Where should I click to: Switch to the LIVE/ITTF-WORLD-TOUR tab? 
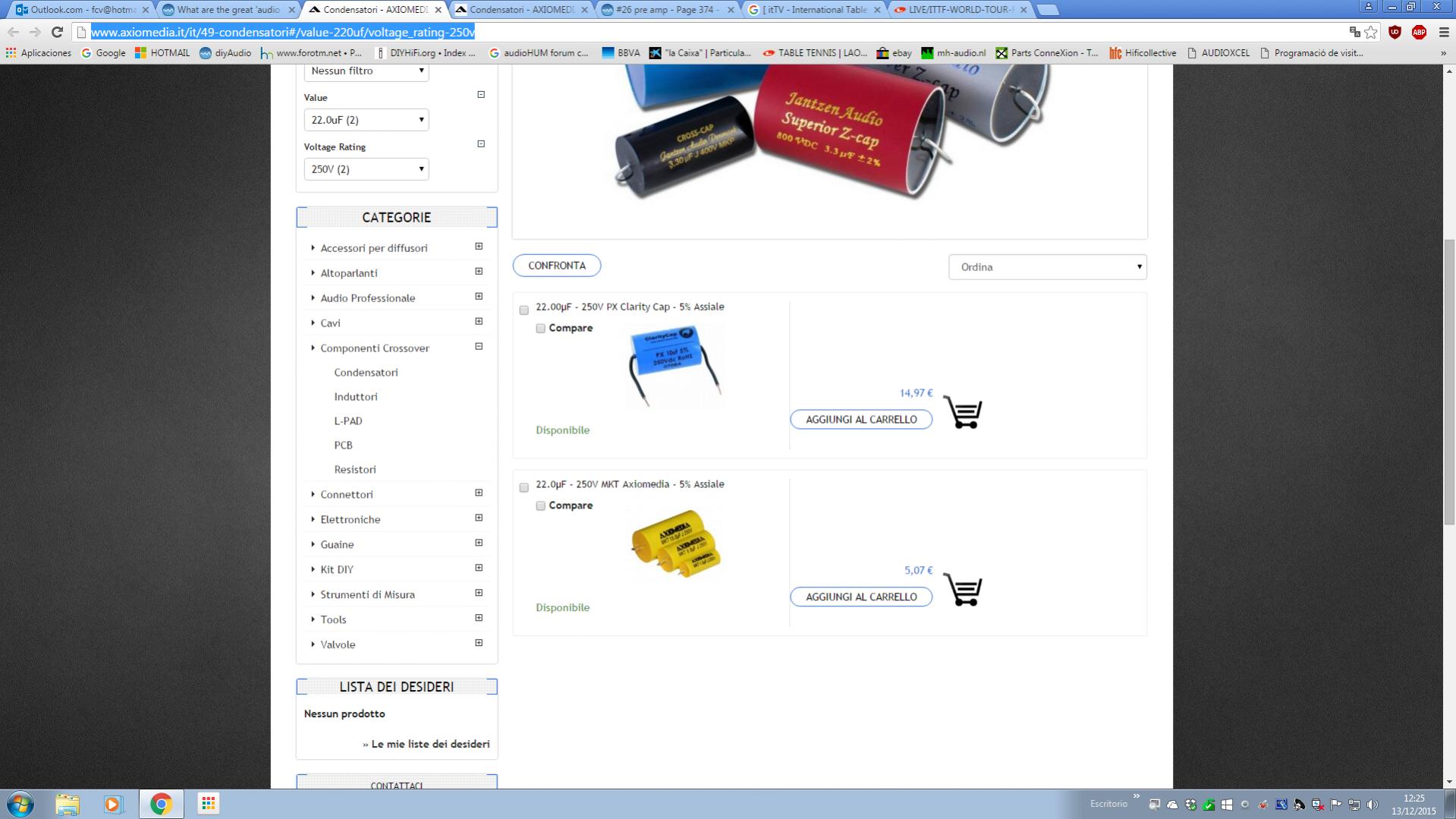coord(961,10)
